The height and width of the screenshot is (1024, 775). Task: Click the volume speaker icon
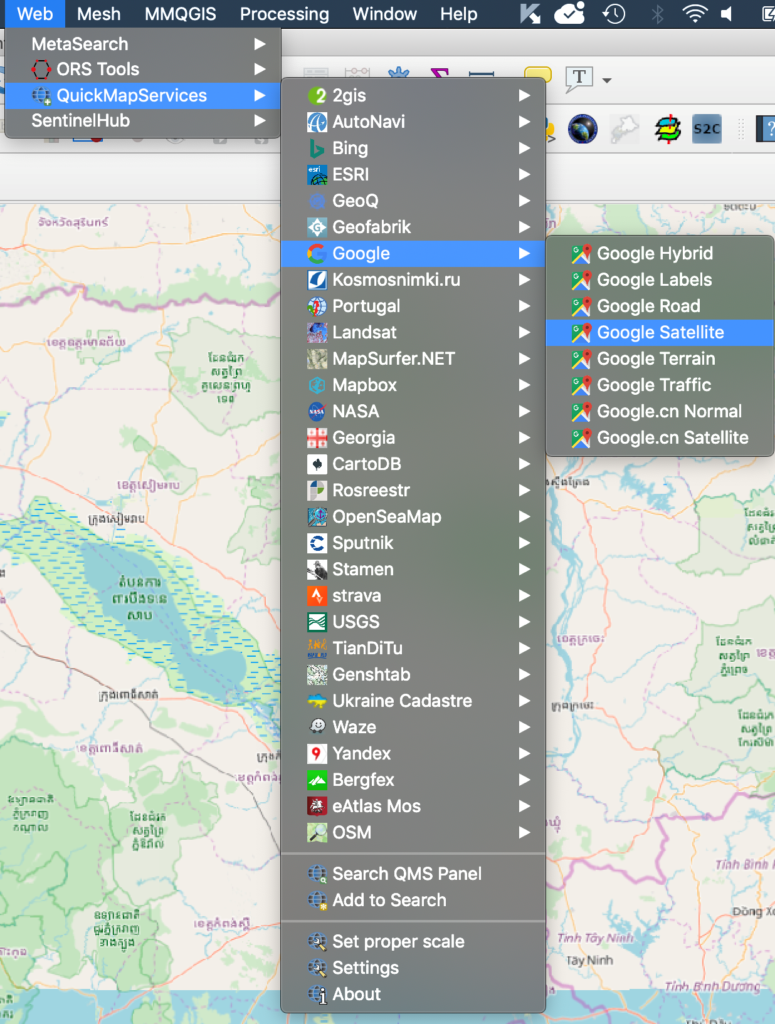(x=727, y=14)
